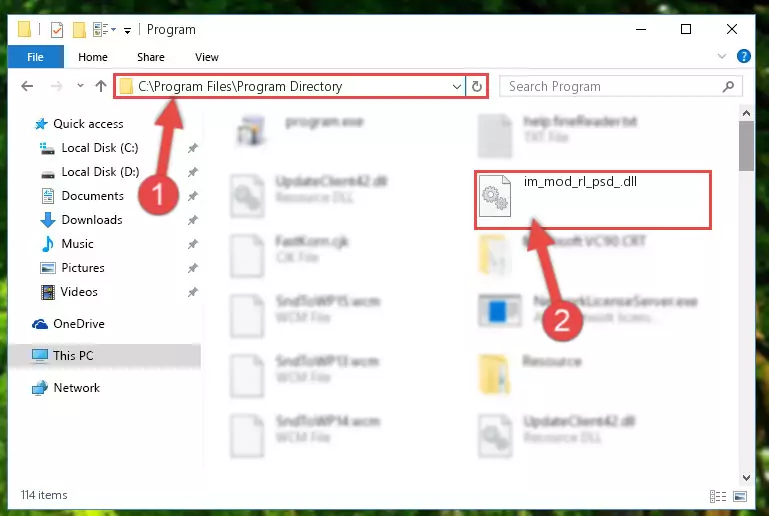This screenshot has height=516, width=769.
Task: Unpin Local Disk (C:) via pin icon
Action: tap(193, 148)
